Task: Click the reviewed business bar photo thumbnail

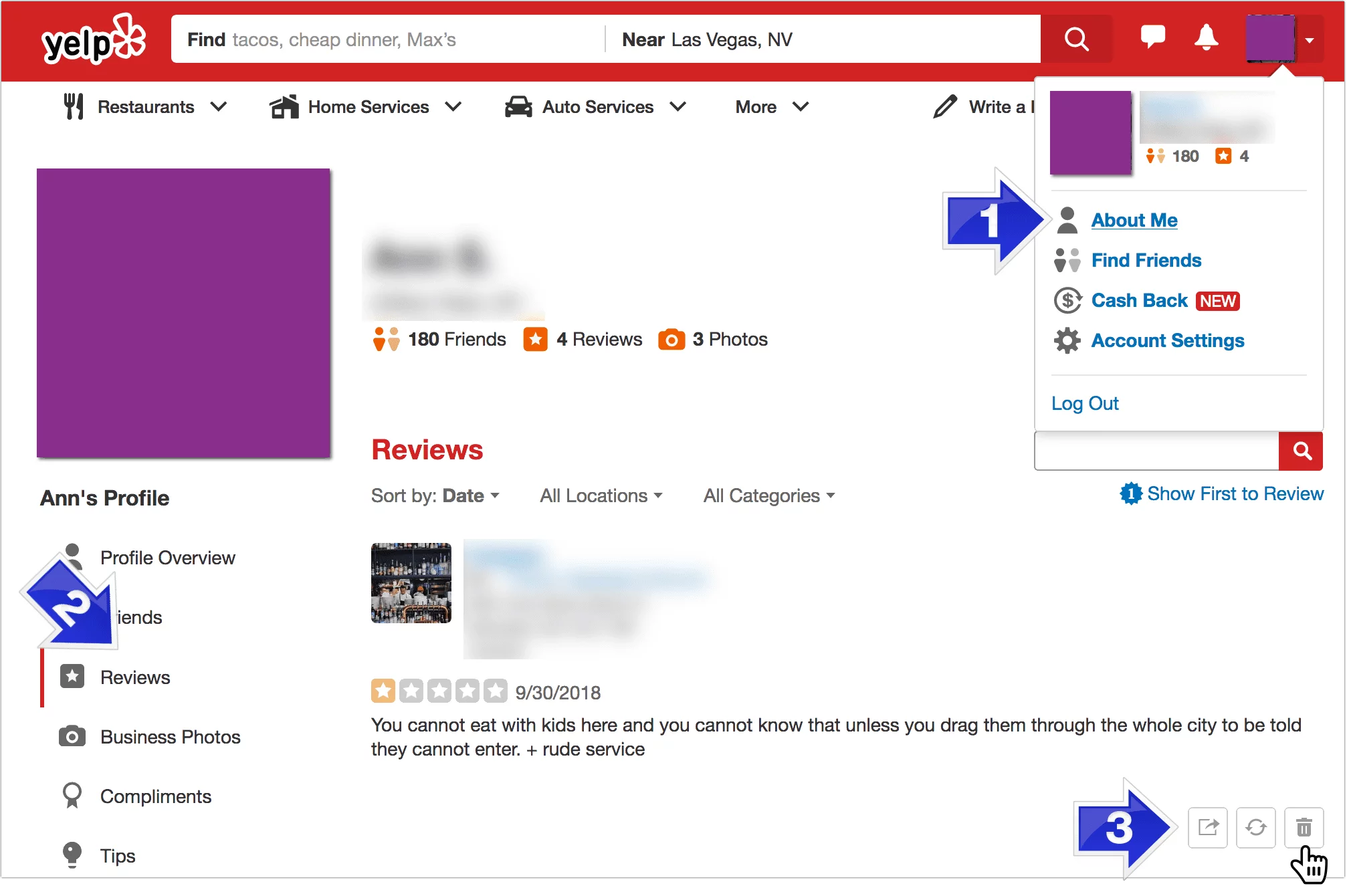Action: tap(411, 583)
